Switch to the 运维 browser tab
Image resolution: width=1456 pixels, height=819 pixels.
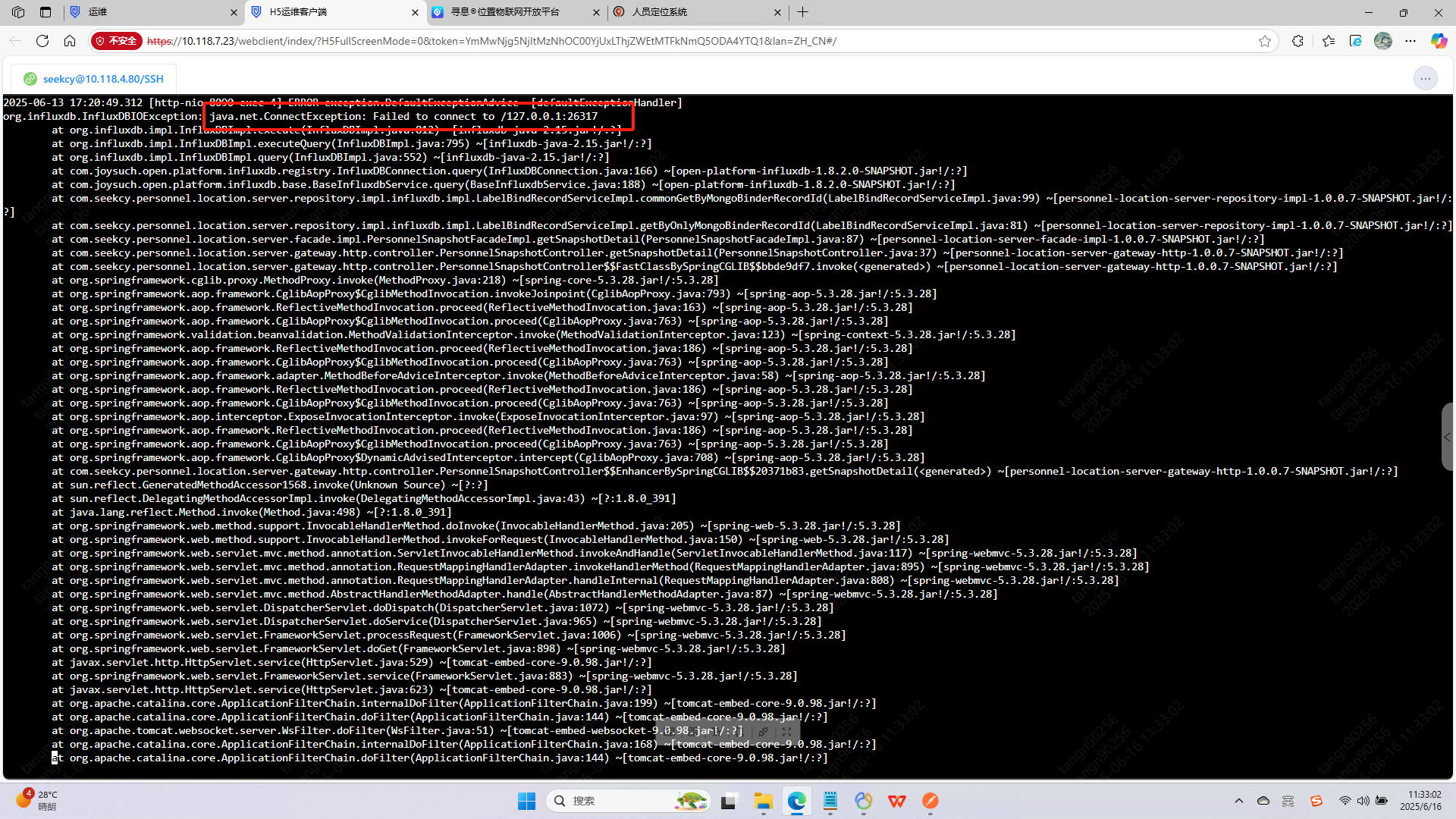point(150,12)
